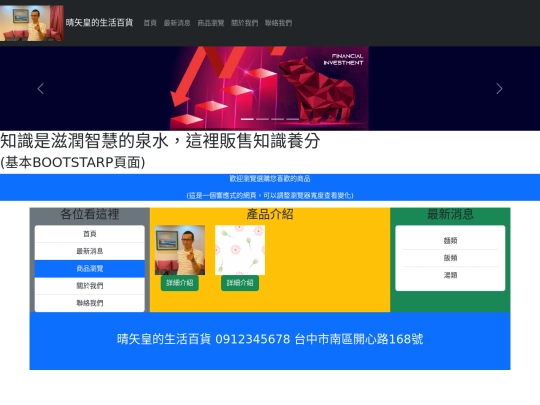Select 首頁 in top navbar
This screenshot has height=405, width=540.
point(150,23)
